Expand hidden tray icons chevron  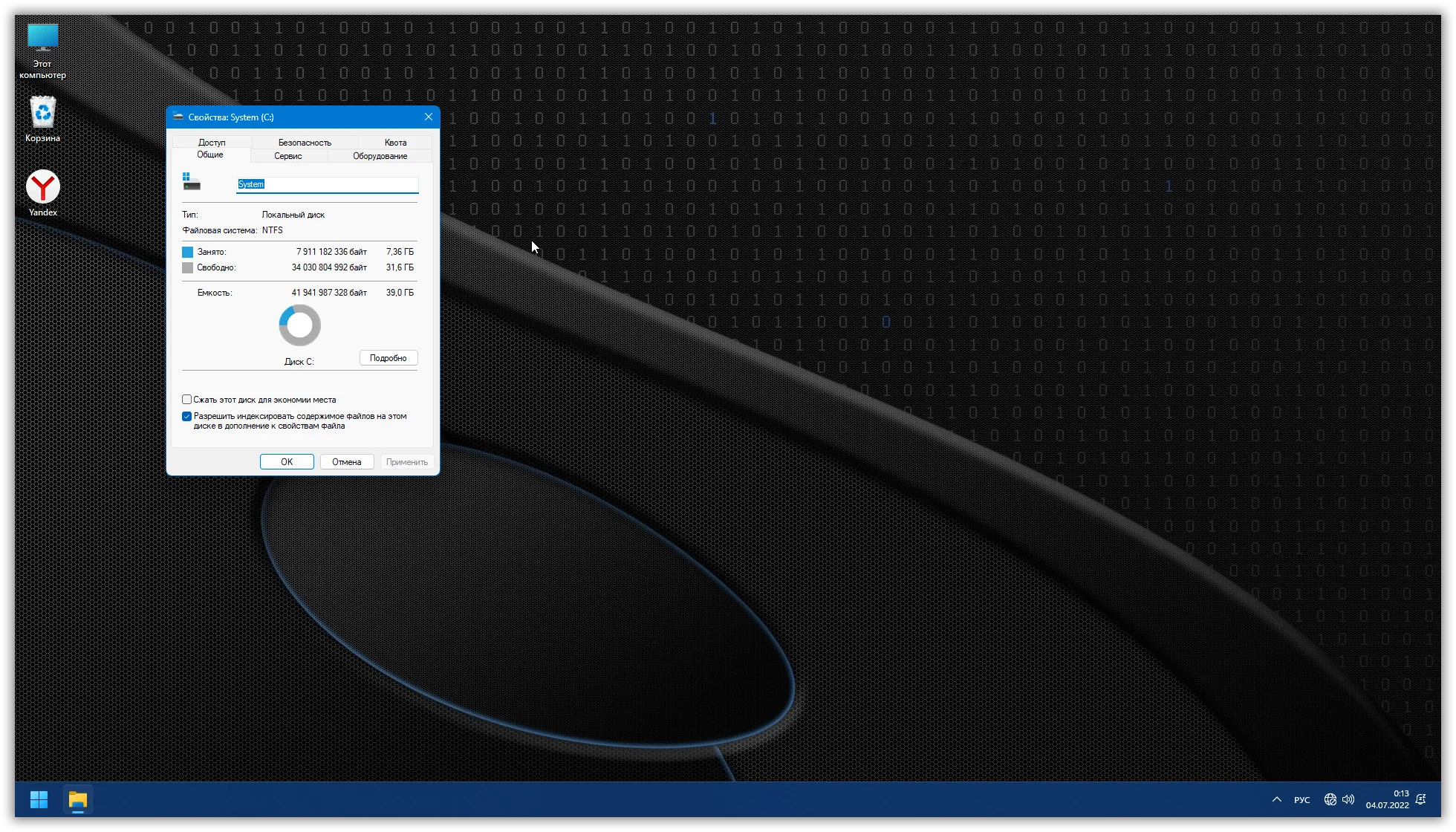coord(1276,799)
